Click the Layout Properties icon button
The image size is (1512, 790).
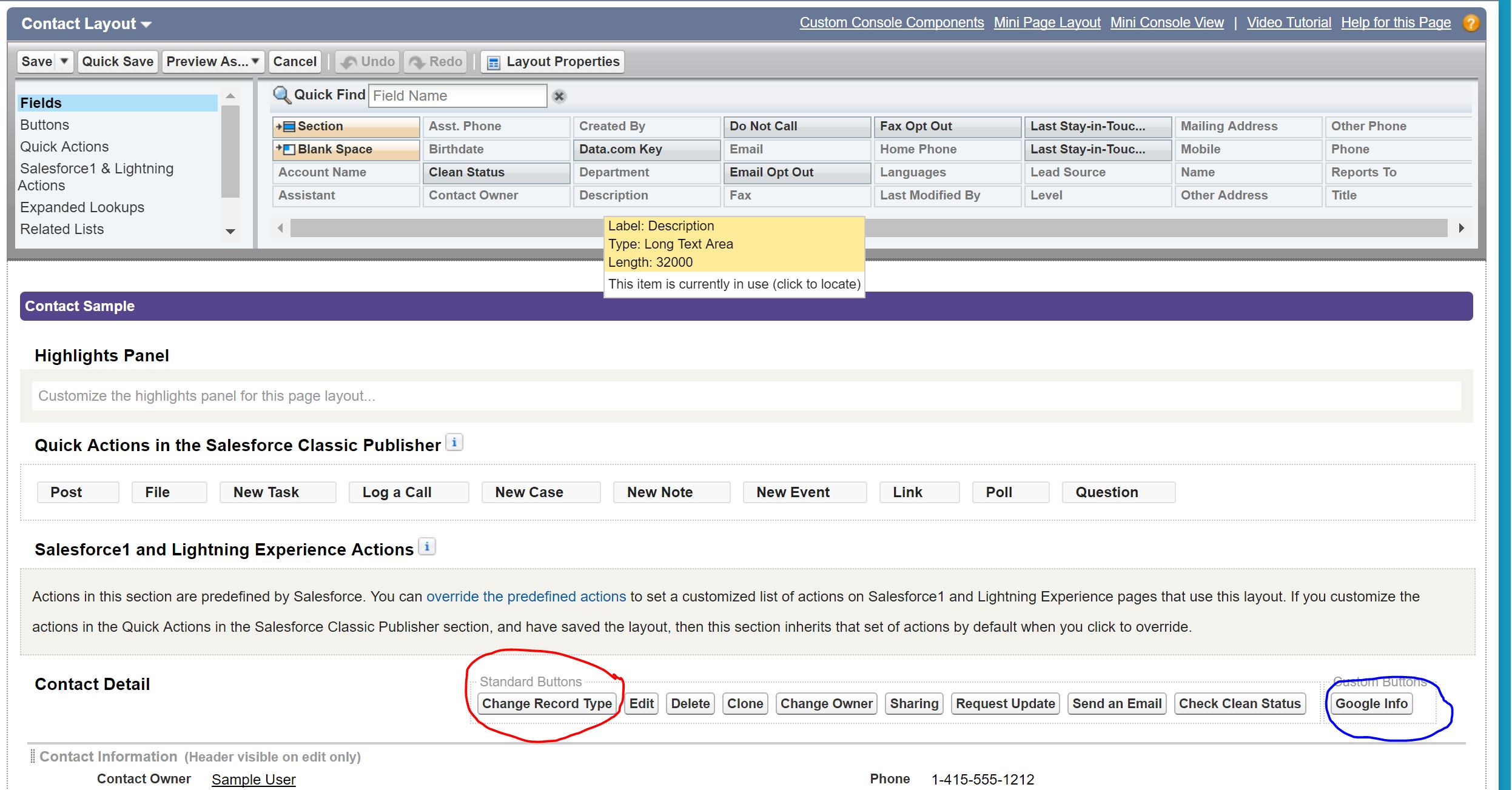494,62
